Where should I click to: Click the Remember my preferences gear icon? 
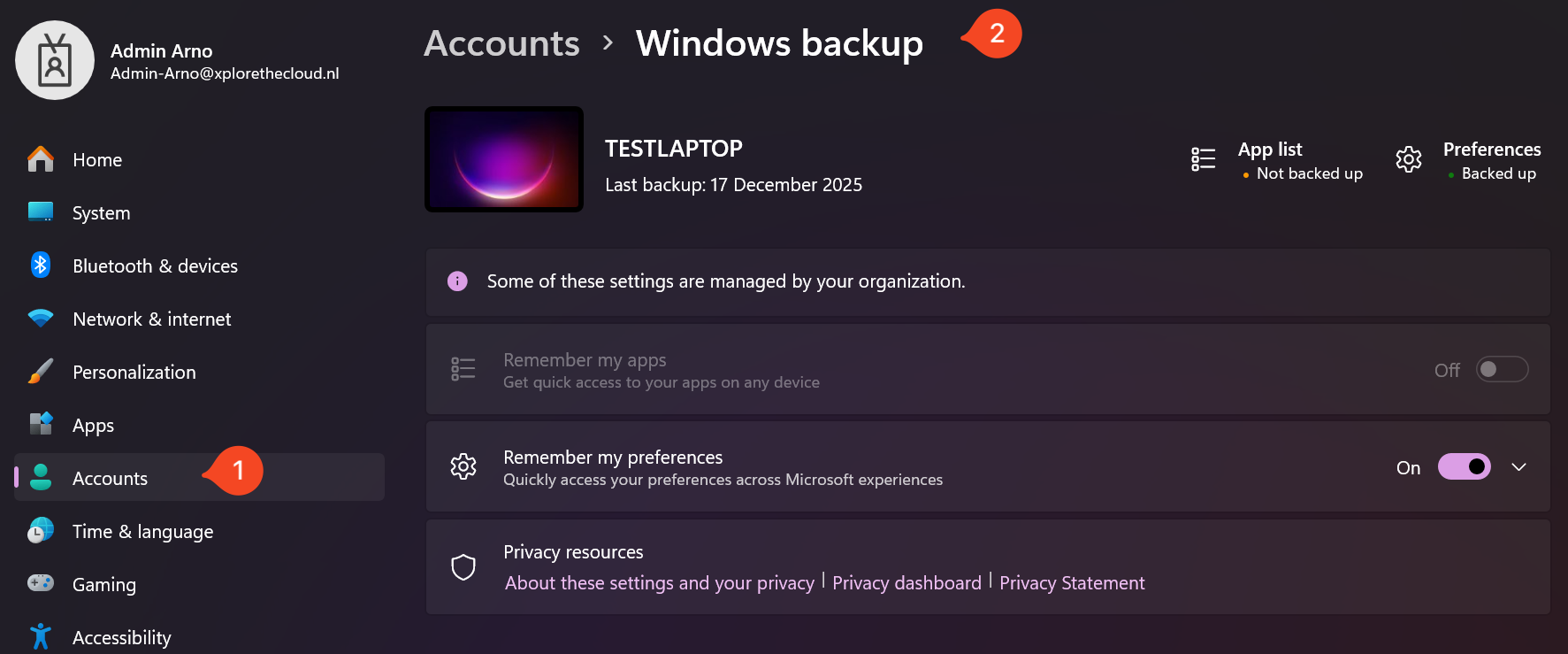pos(463,466)
